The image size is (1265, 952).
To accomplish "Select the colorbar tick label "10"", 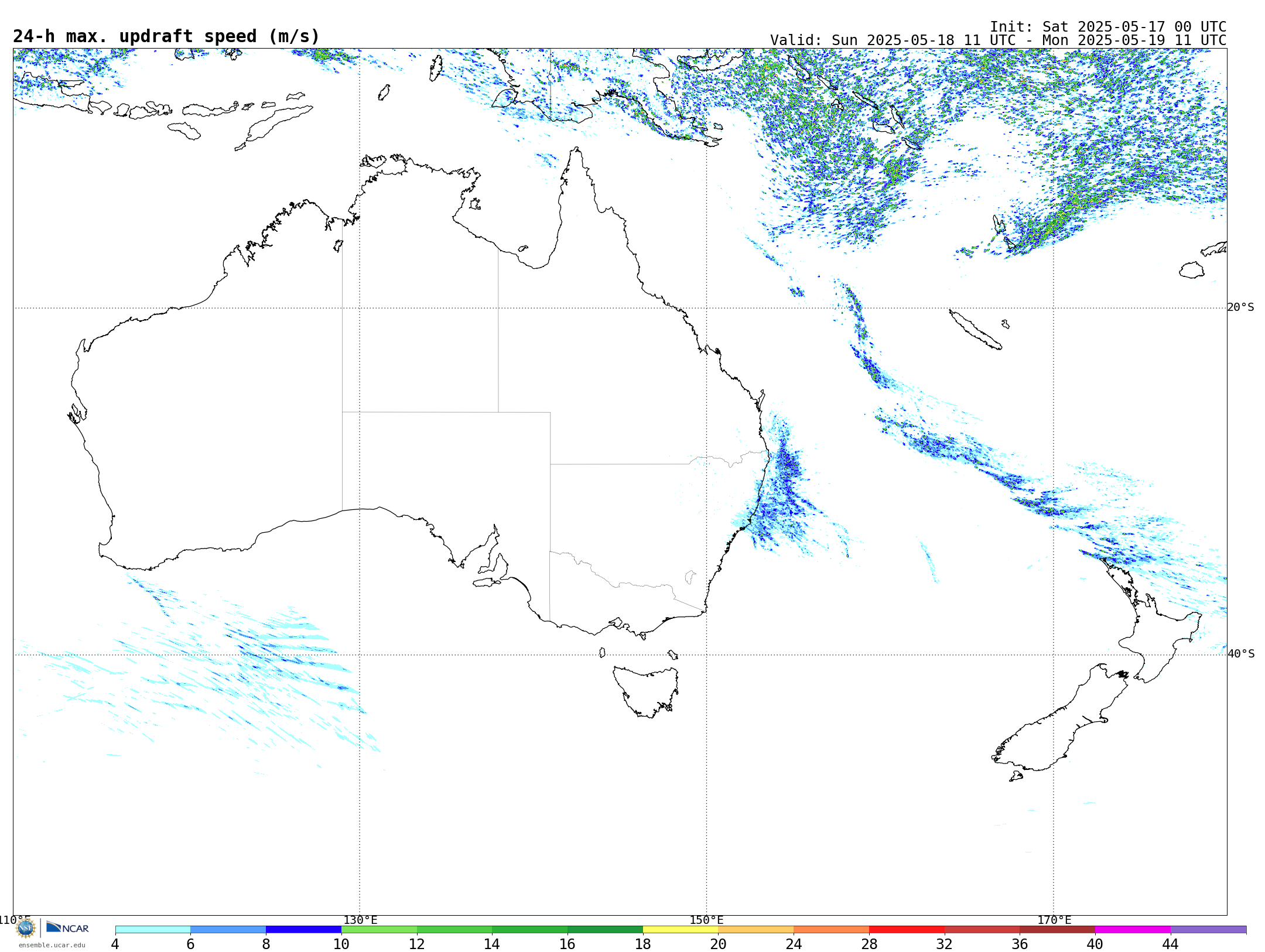I will (341, 944).
